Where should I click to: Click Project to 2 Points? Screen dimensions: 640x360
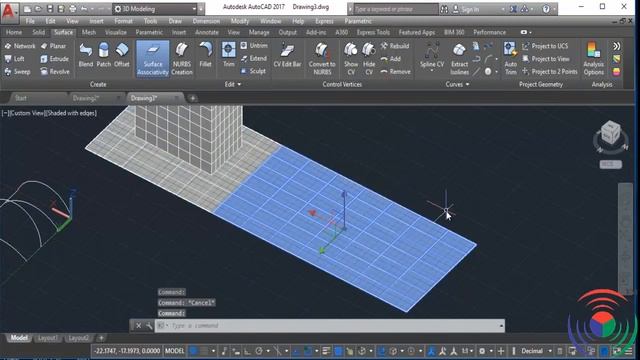pyautogui.click(x=550, y=72)
